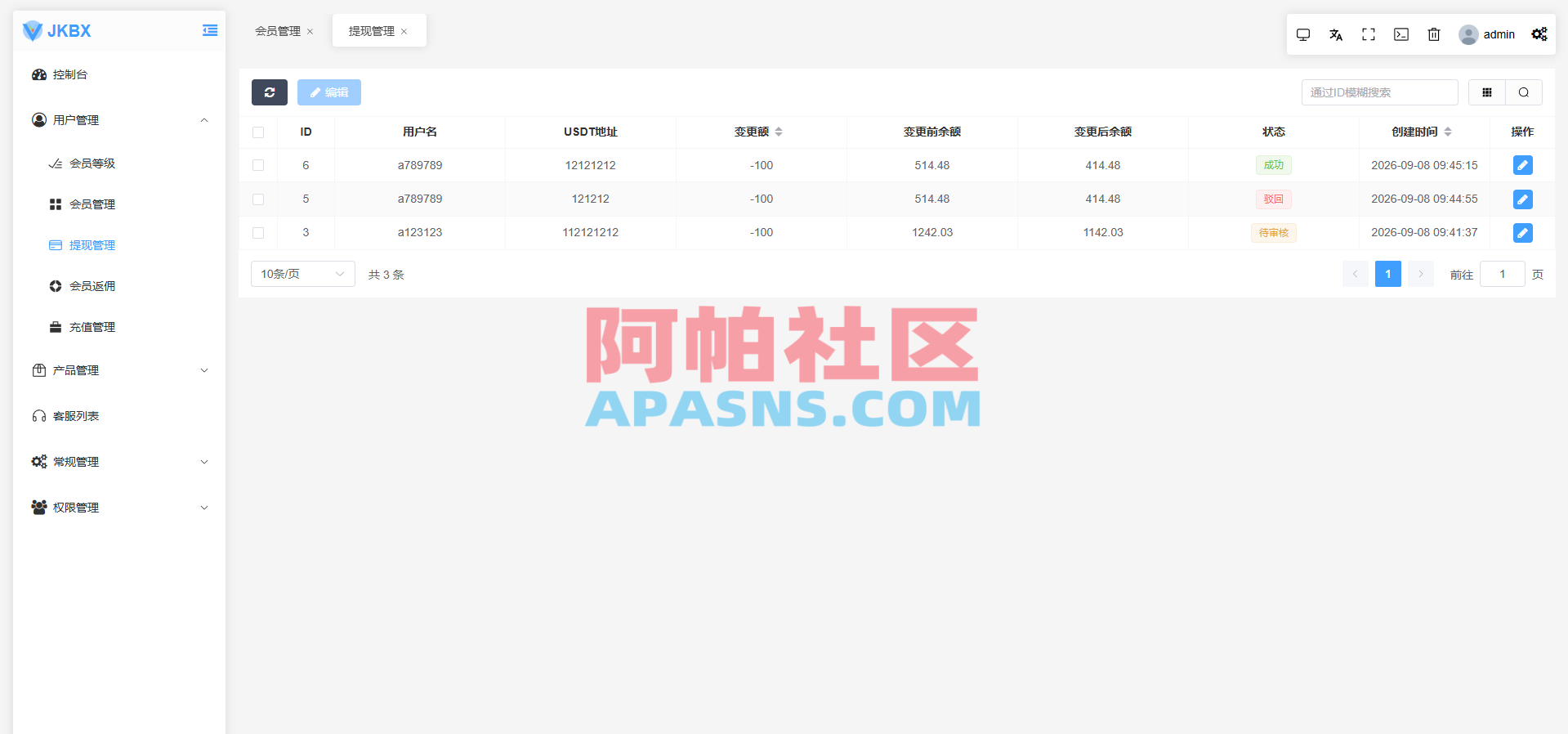Open the monitor/home icon in the top bar
This screenshot has width=1568, height=734.
(x=1303, y=34)
